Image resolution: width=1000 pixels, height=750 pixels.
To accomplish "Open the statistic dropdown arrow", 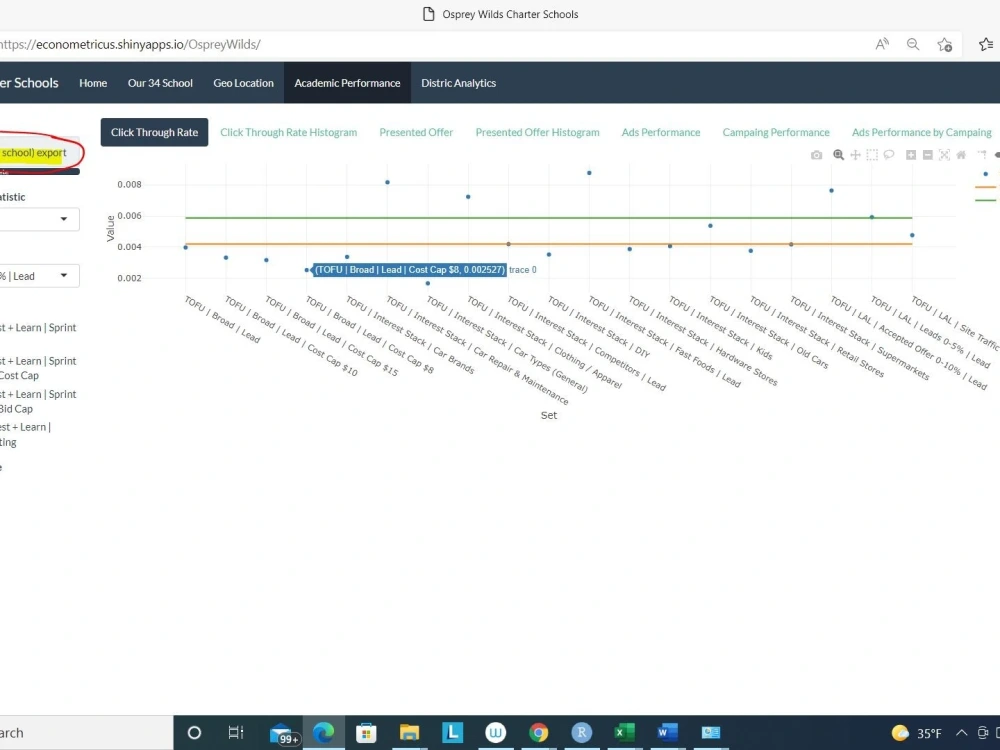I will point(64,219).
